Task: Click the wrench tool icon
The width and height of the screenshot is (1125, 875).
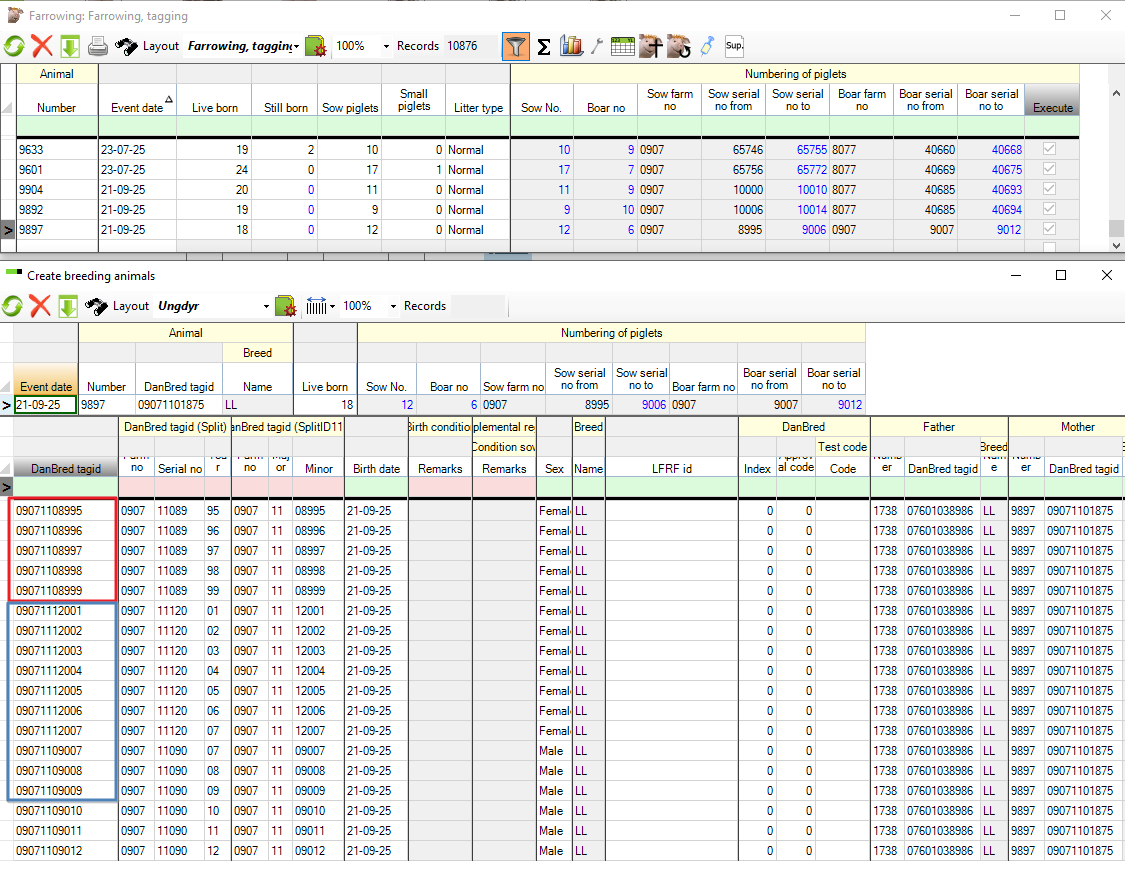Action: (x=597, y=46)
